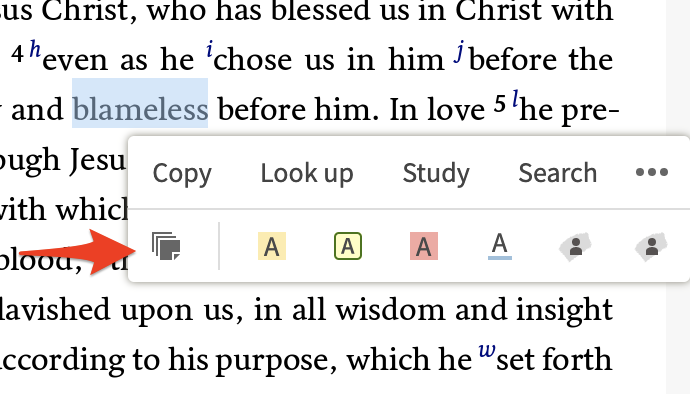Viewport: 690px width, 394px height.
Task: Click the last person brush-stroke icon
Action: click(x=651, y=247)
